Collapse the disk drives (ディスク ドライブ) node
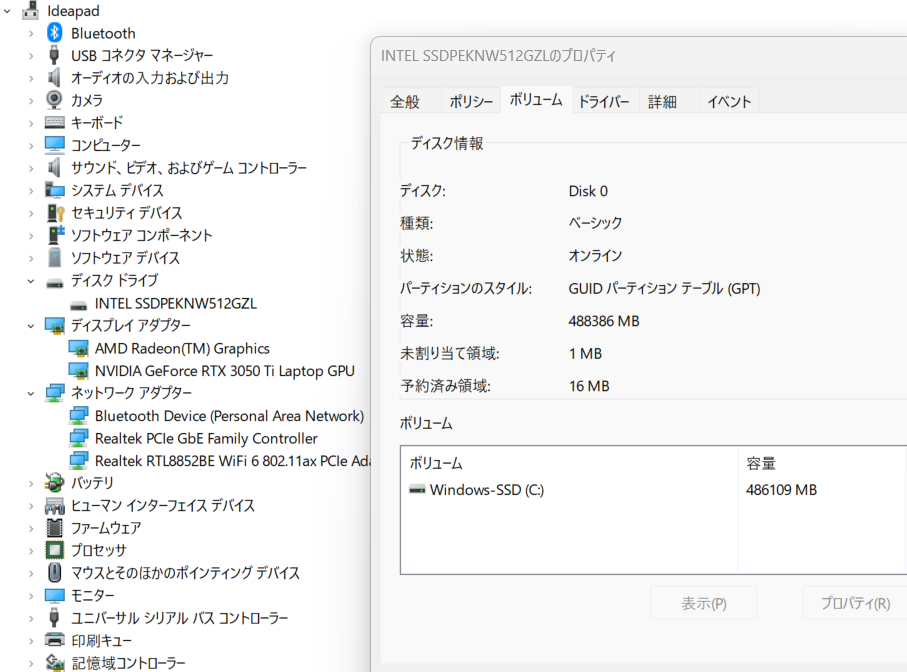 coord(31,281)
